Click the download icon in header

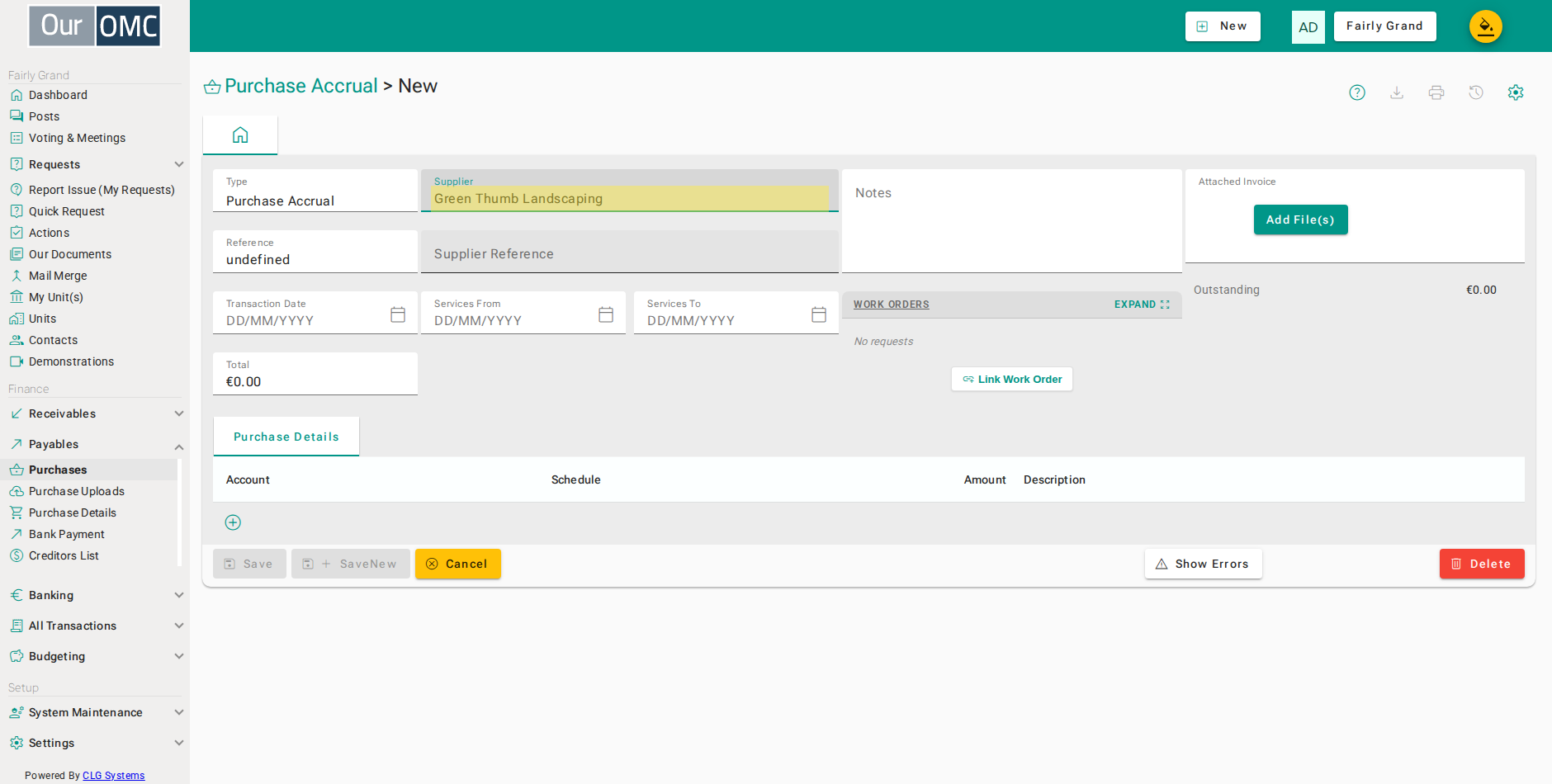(1397, 92)
